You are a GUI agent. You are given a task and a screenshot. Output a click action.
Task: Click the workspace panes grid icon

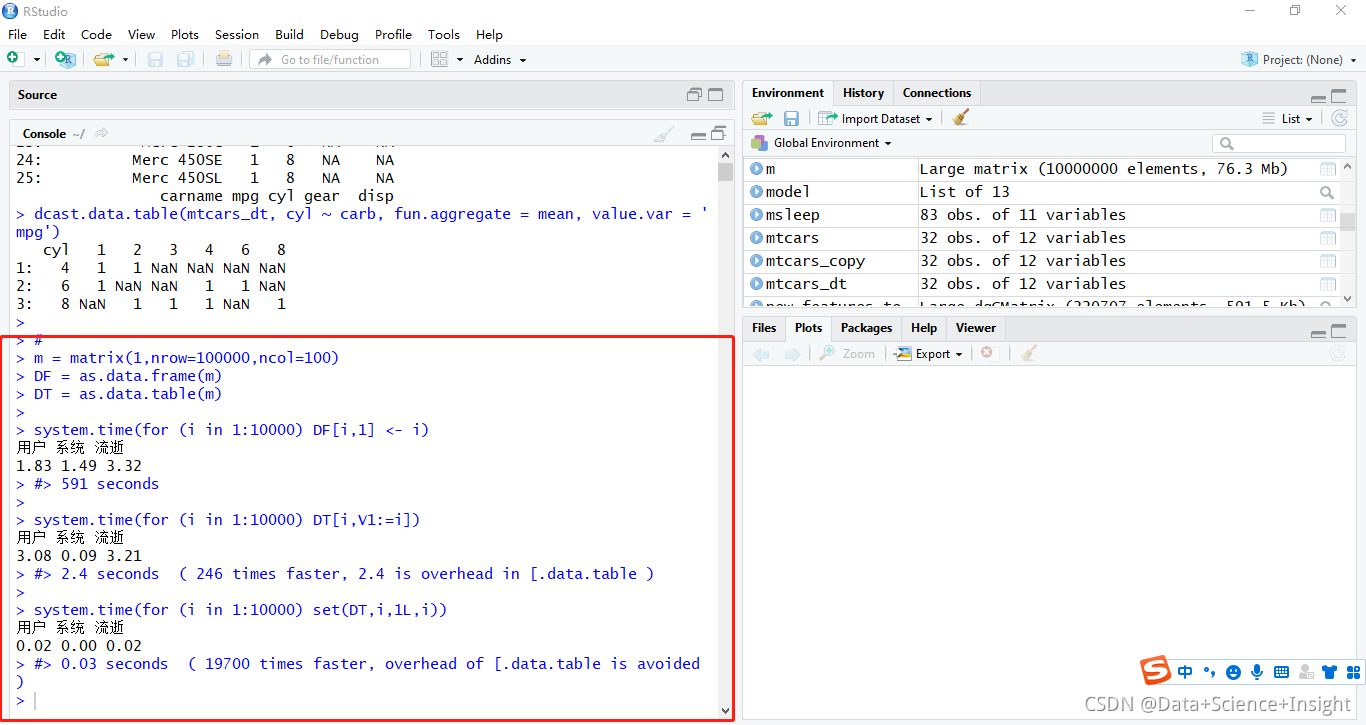[439, 60]
